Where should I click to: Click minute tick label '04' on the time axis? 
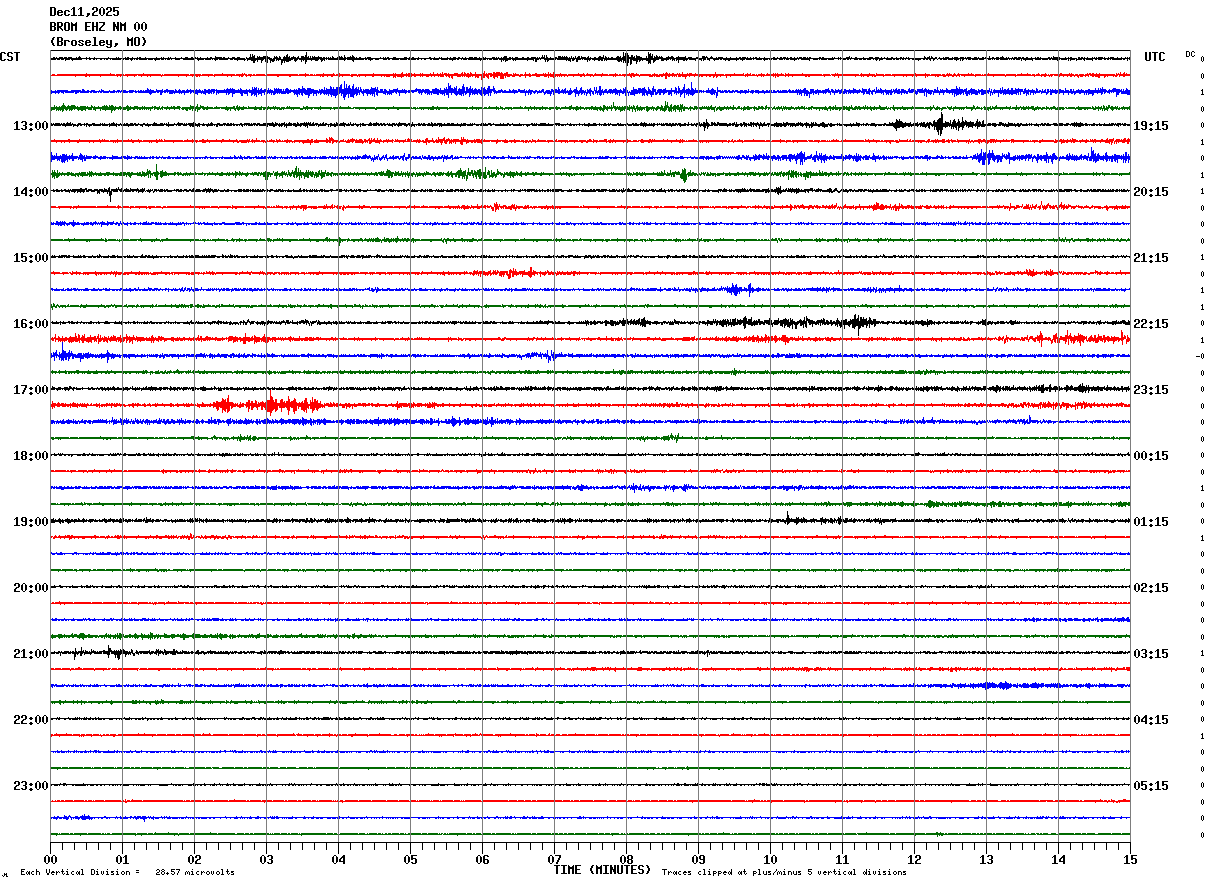click(x=339, y=859)
